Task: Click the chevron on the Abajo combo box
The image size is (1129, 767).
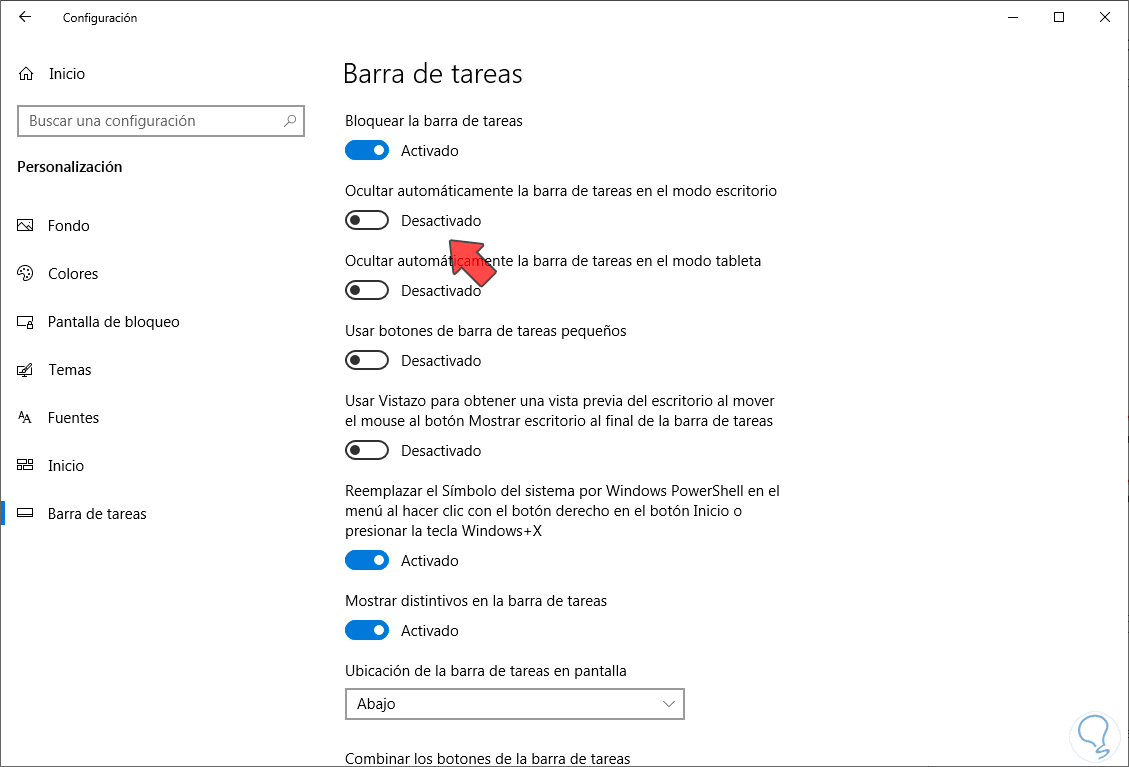Action: click(x=669, y=704)
